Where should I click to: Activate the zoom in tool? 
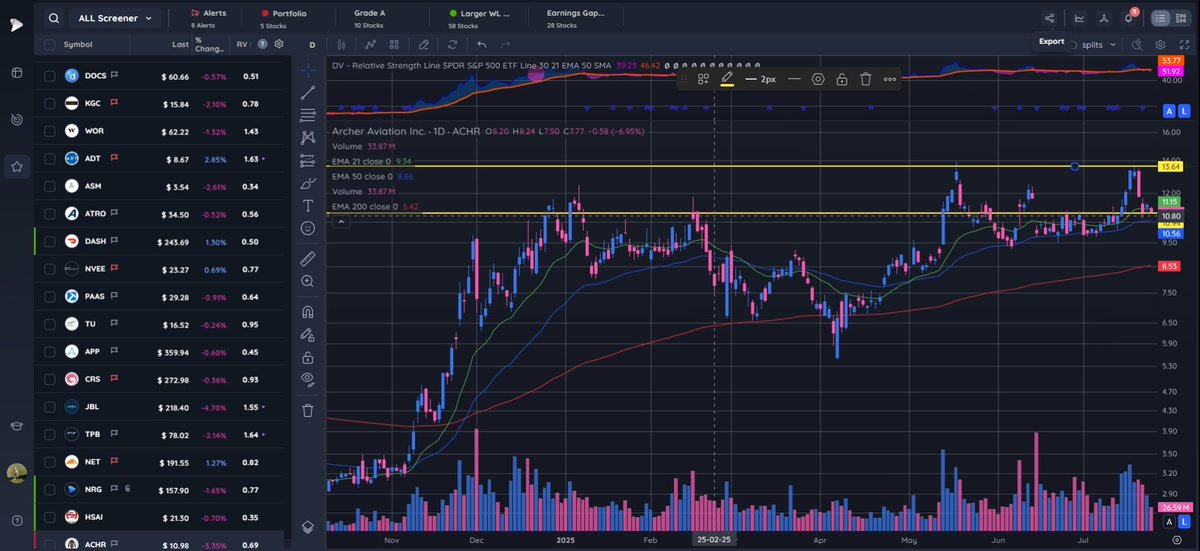pos(308,281)
